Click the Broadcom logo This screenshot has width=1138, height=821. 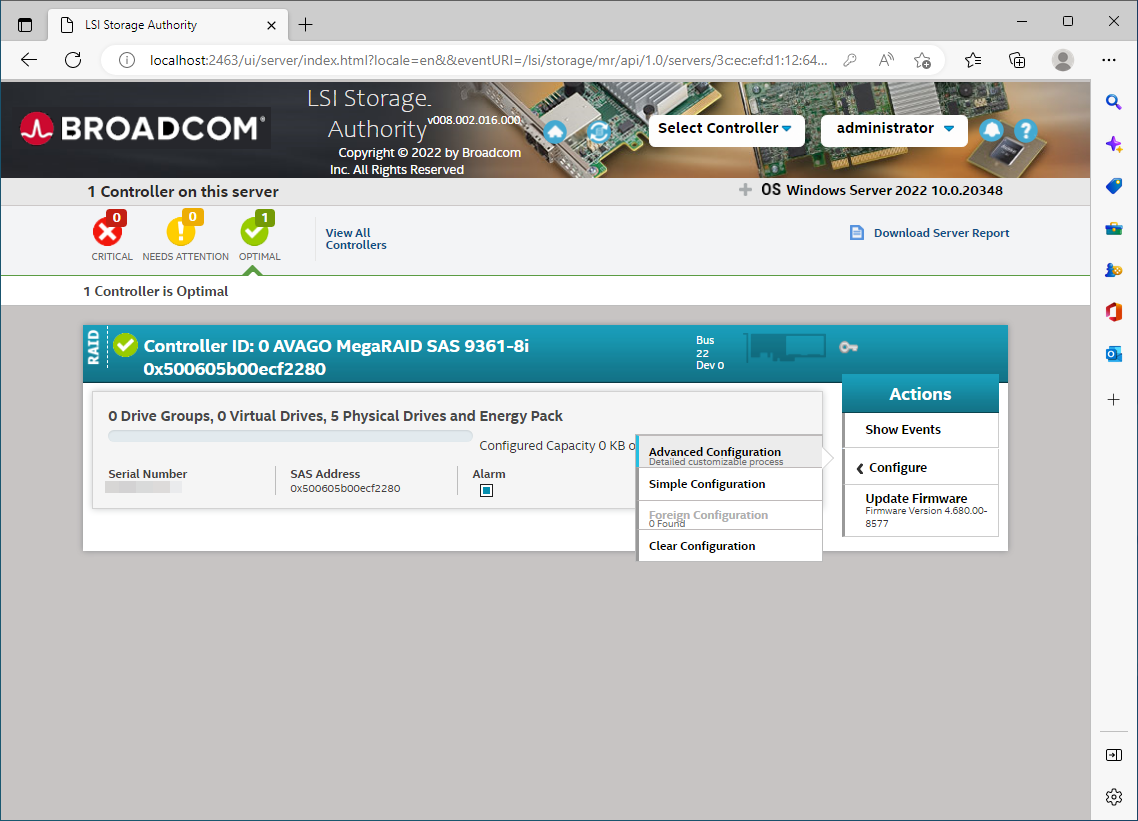(x=143, y=128)
